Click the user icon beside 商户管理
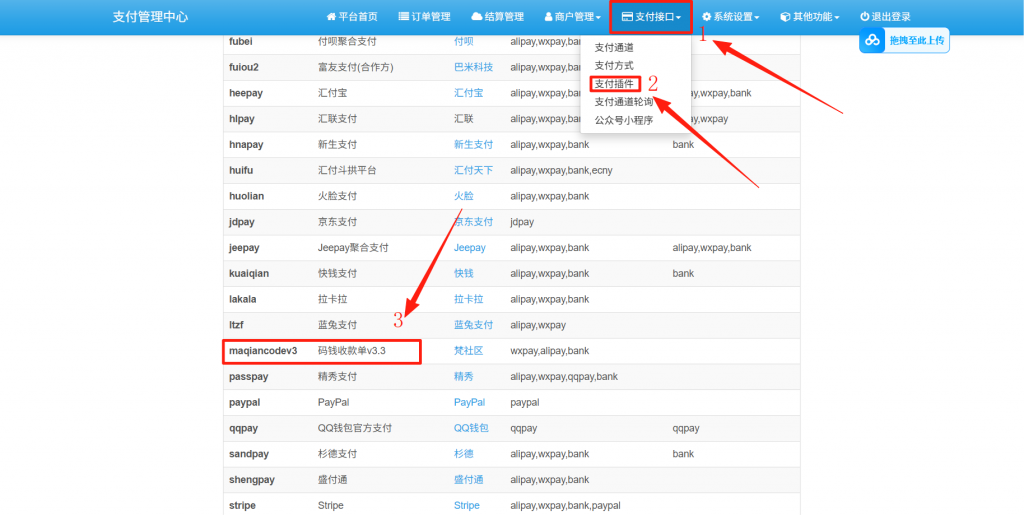This screenshot has height=515, width=1024. pyautogui.click(x=549, y=17)
